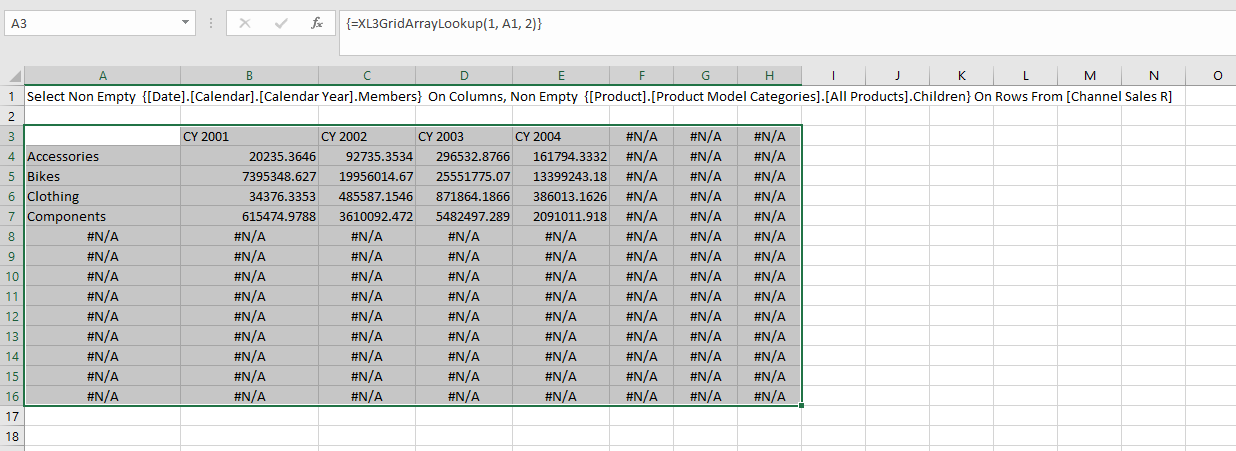Select the CY 2004 Components value 2091011.918

[x=561, y=217]
